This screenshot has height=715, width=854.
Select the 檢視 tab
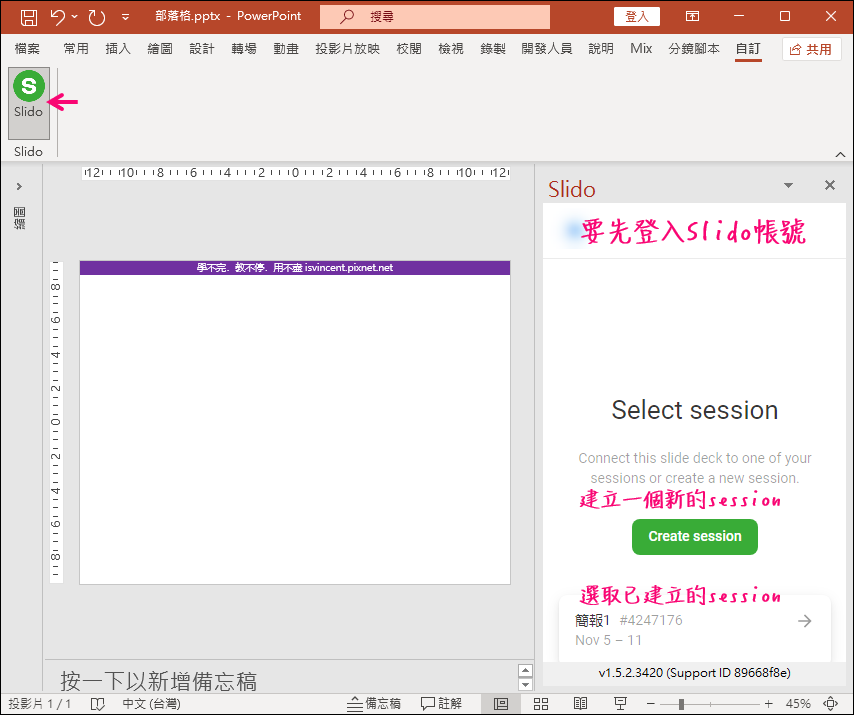(x=451, y=49)
